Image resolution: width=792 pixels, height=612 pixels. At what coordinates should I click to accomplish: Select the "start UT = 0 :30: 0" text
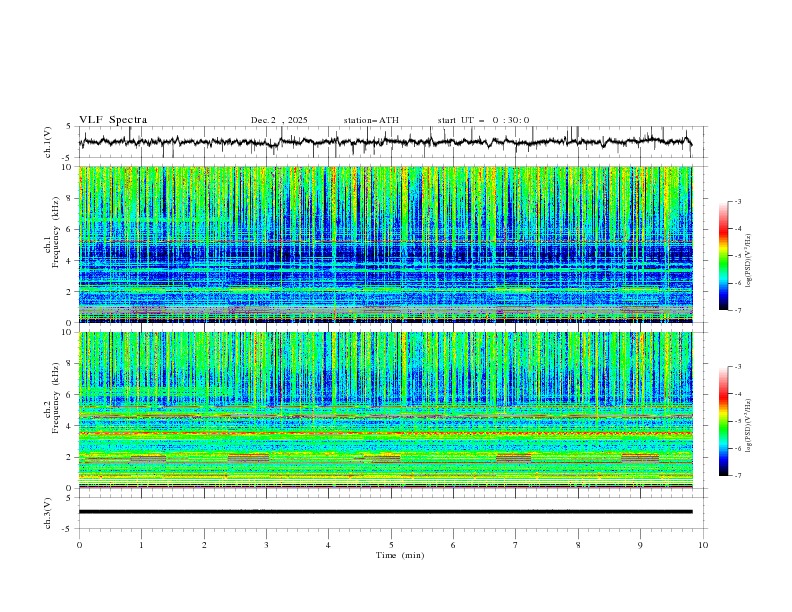click(x=483, y=120)
